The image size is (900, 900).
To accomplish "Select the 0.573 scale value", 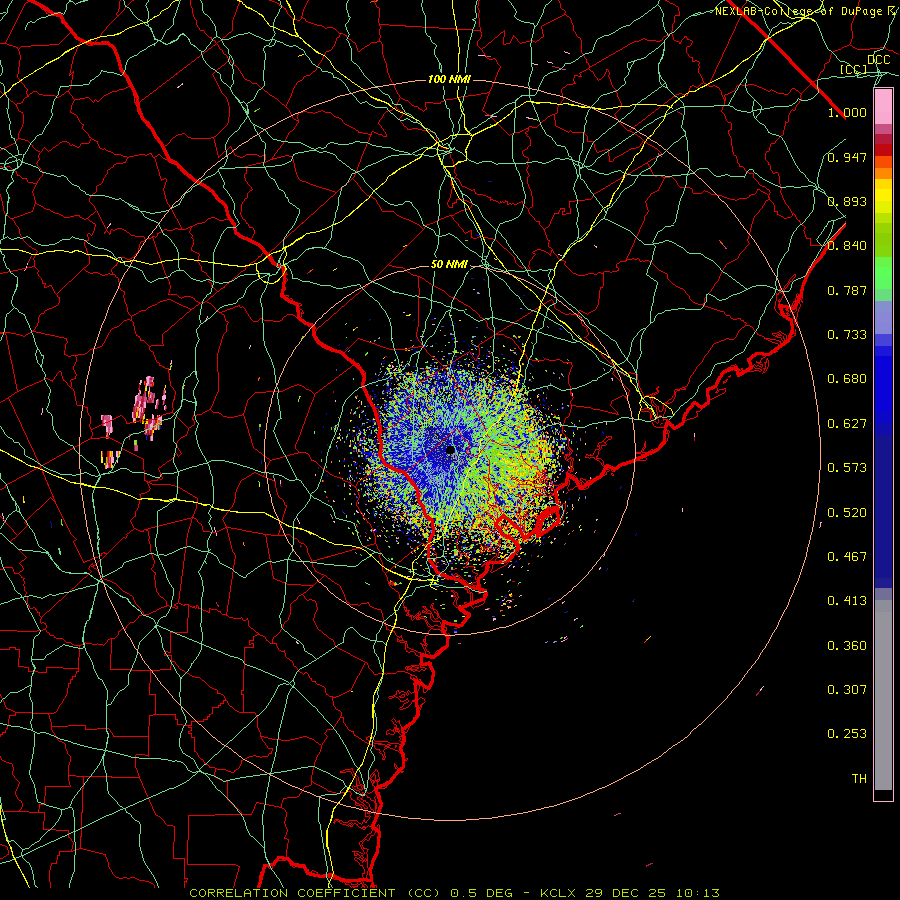I will point(847,468).
